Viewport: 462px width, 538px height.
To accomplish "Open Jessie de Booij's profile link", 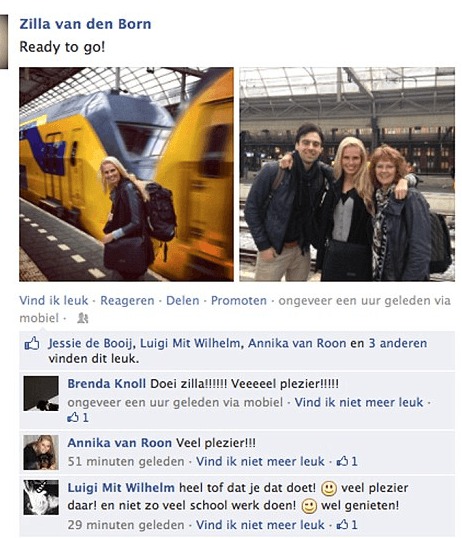I will (91, 343).
